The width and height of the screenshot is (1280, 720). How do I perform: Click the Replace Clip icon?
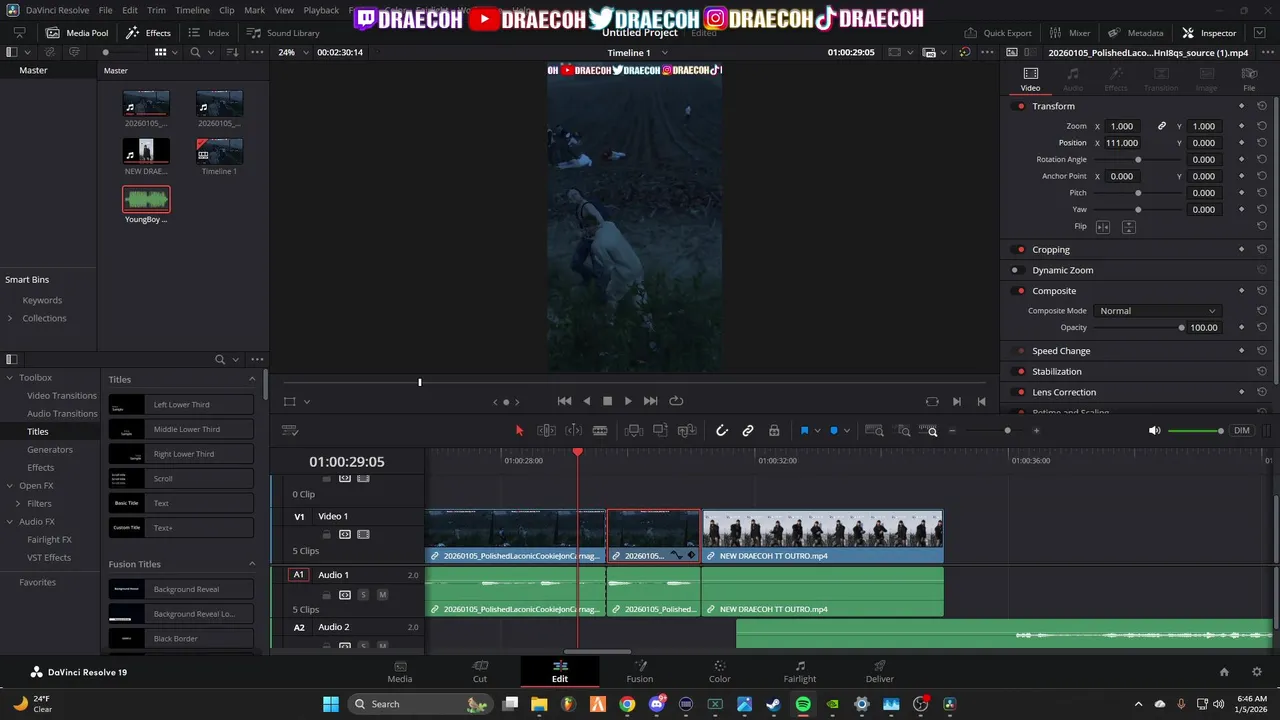coord(687,431)
